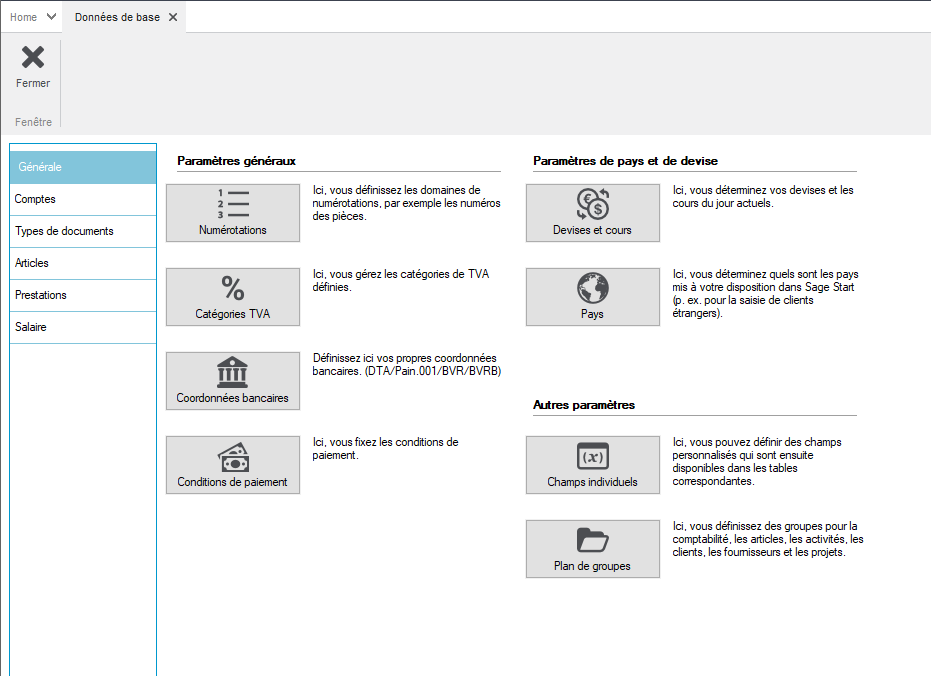The height and width of the screenshot is (676, 931).
Task: Open the Champs individuels tile
Action: 593,465
